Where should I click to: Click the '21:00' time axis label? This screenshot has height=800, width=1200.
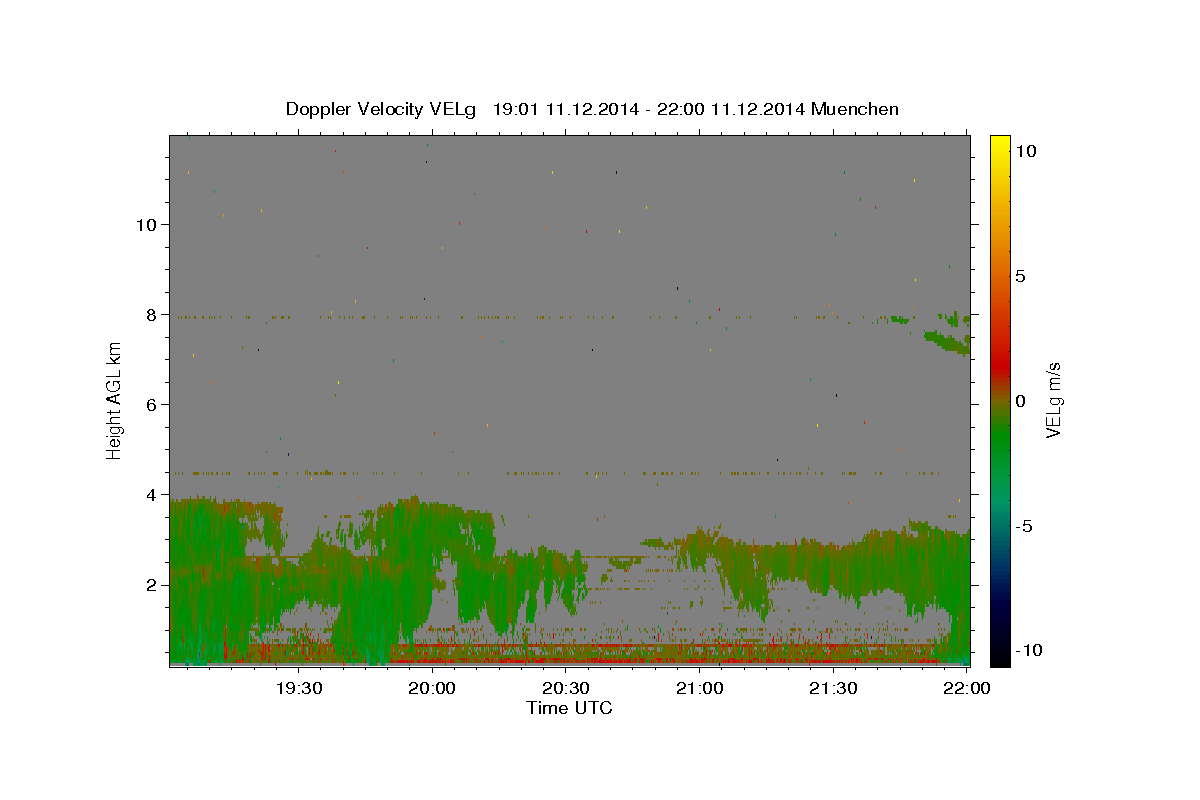[x=700, y=689]
